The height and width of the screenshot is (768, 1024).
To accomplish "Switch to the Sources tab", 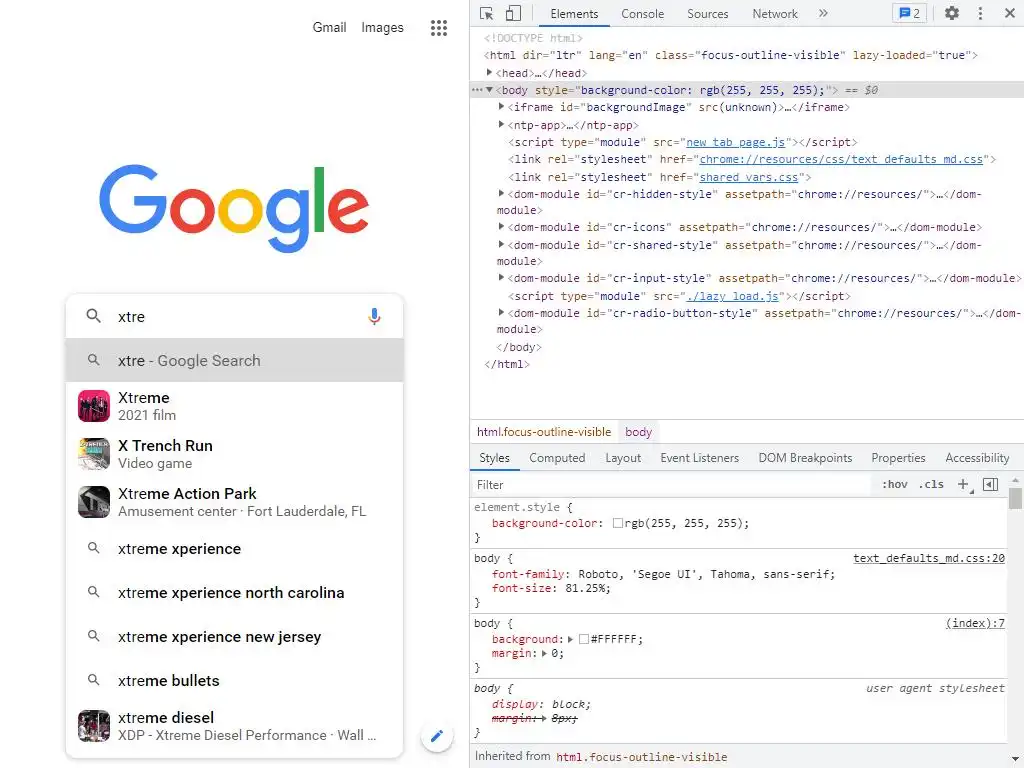I will 707,14.
